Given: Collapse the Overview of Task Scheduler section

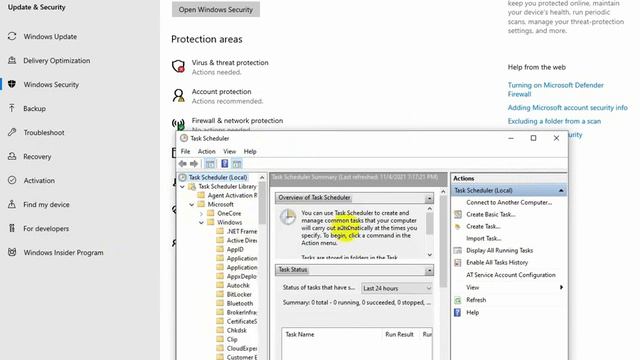Looking at the screenshot, I should point(429,198).
